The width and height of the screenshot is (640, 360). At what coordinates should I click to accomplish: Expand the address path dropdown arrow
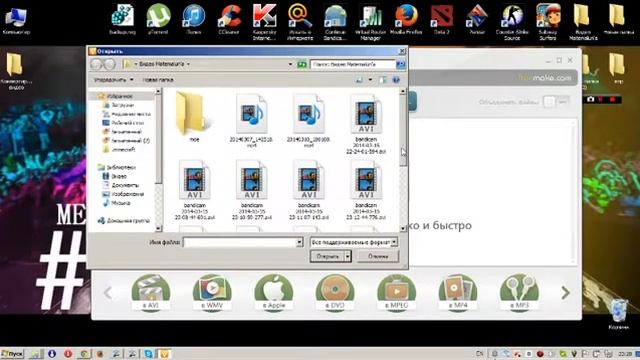290,64
